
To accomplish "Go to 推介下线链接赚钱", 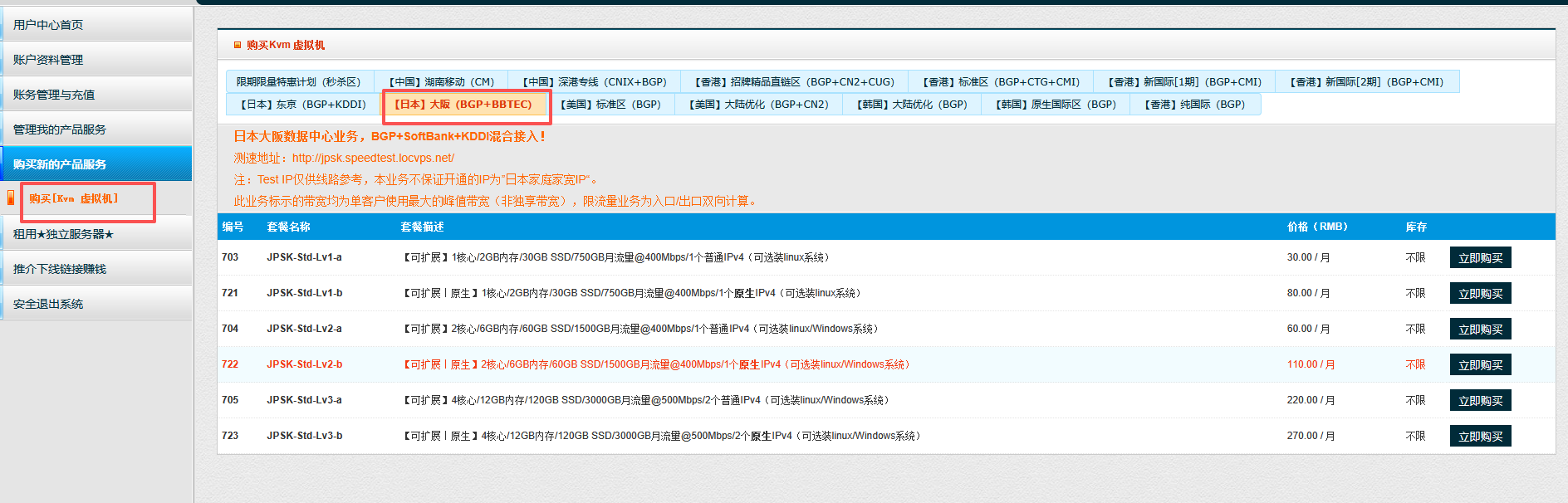I will point(96,269).
